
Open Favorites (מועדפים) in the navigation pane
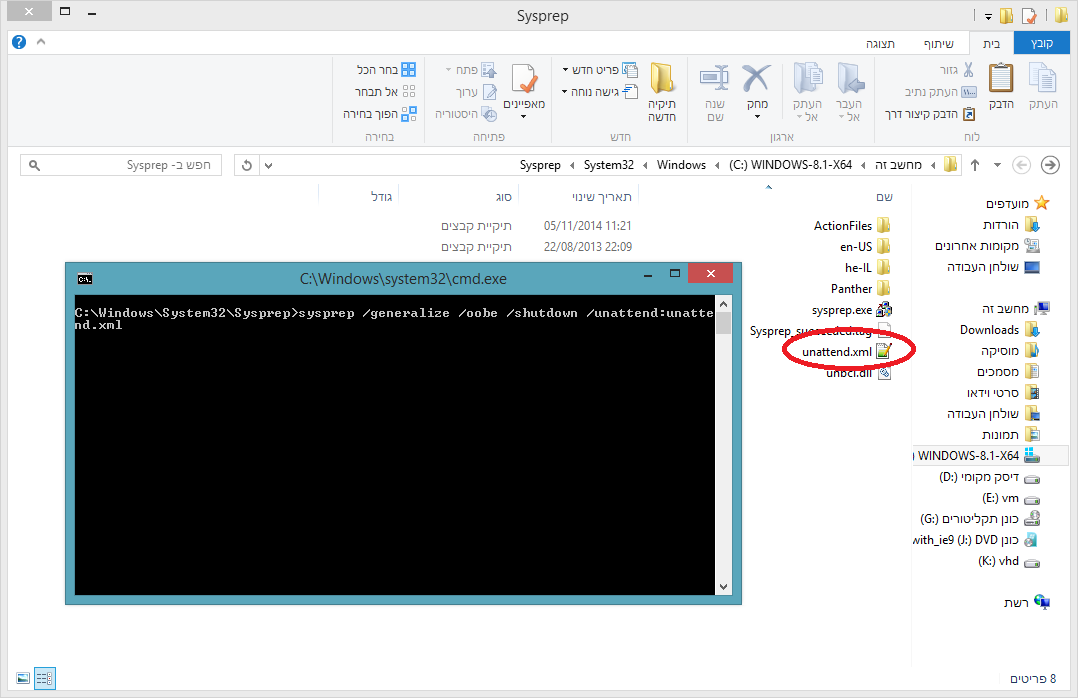1018,204
